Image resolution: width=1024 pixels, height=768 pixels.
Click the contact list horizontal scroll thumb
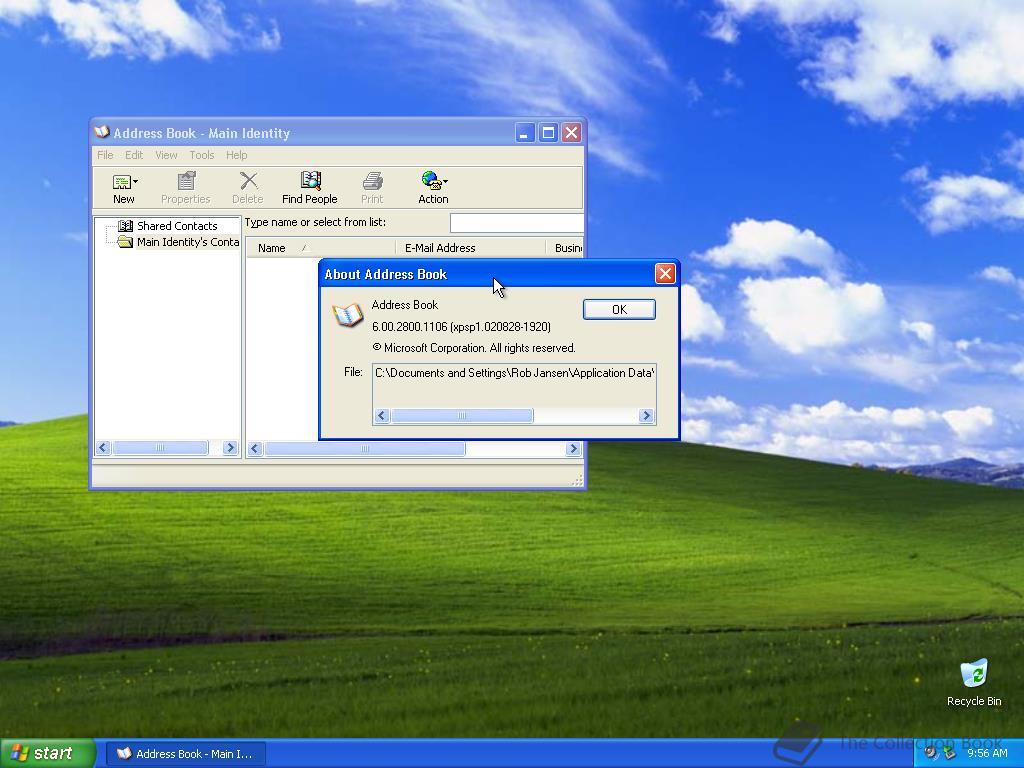coord(364,449)
